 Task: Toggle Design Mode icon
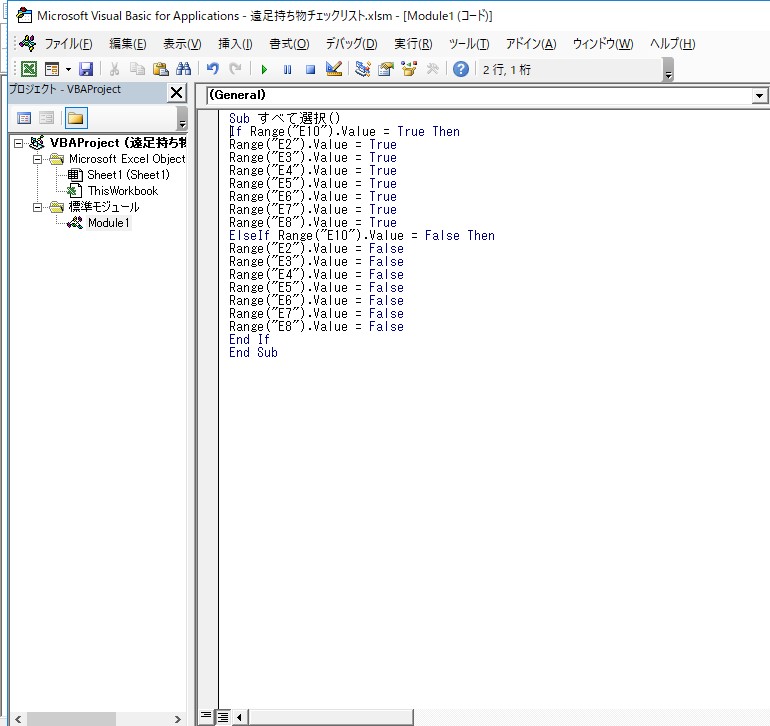point(333,69)
